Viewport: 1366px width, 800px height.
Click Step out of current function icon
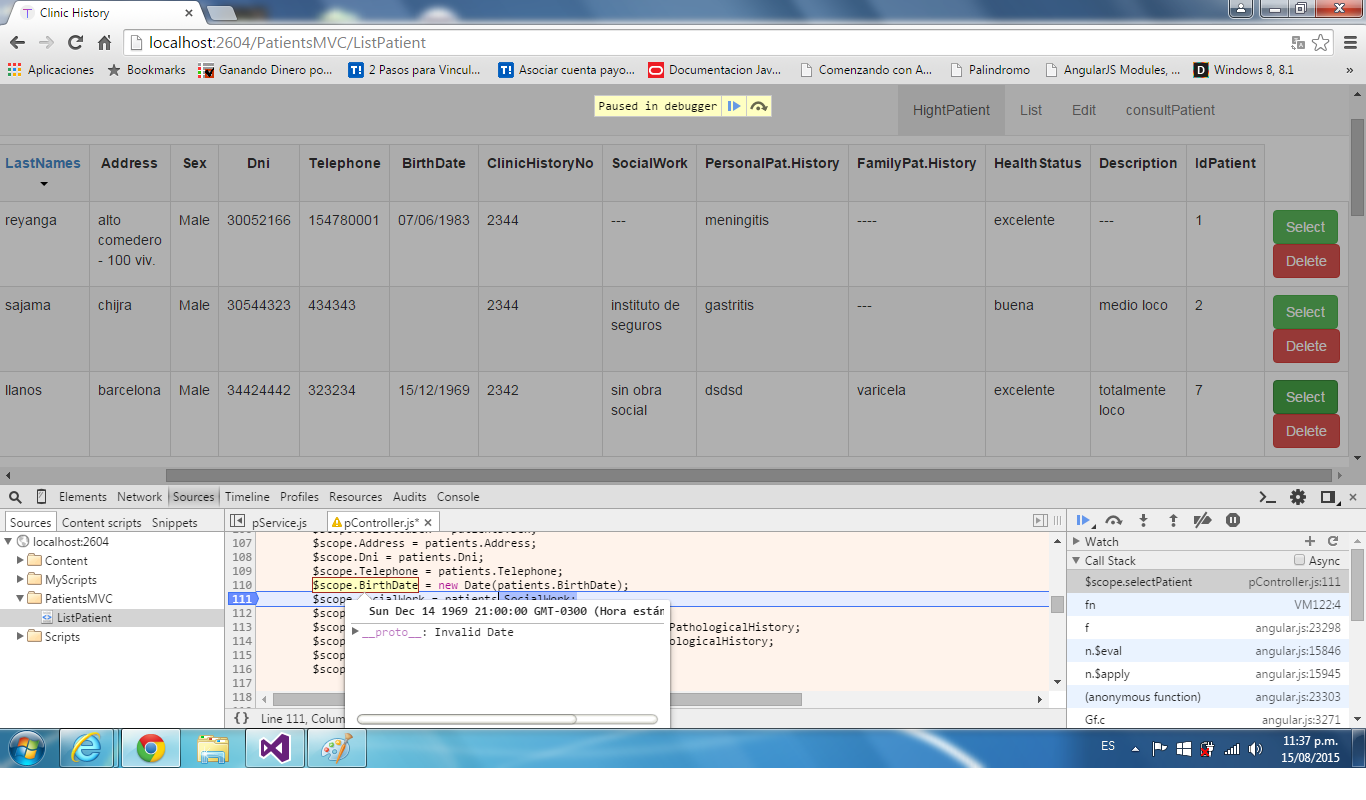click(x=1173, y=520)
